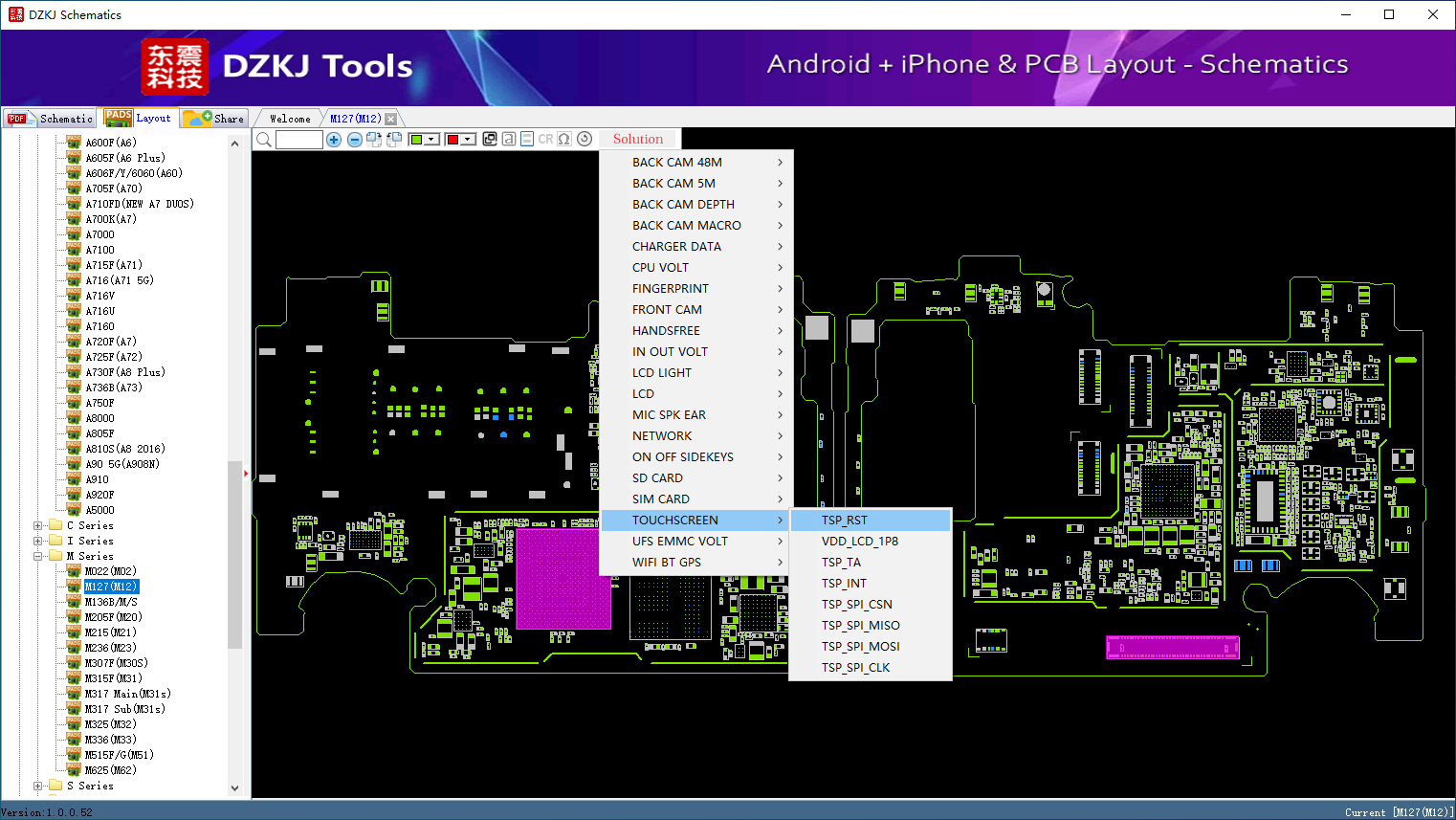Select M136B/M/S in the tree
The width and height of the screenshot is (1456, 820).
tap(111, 602)
